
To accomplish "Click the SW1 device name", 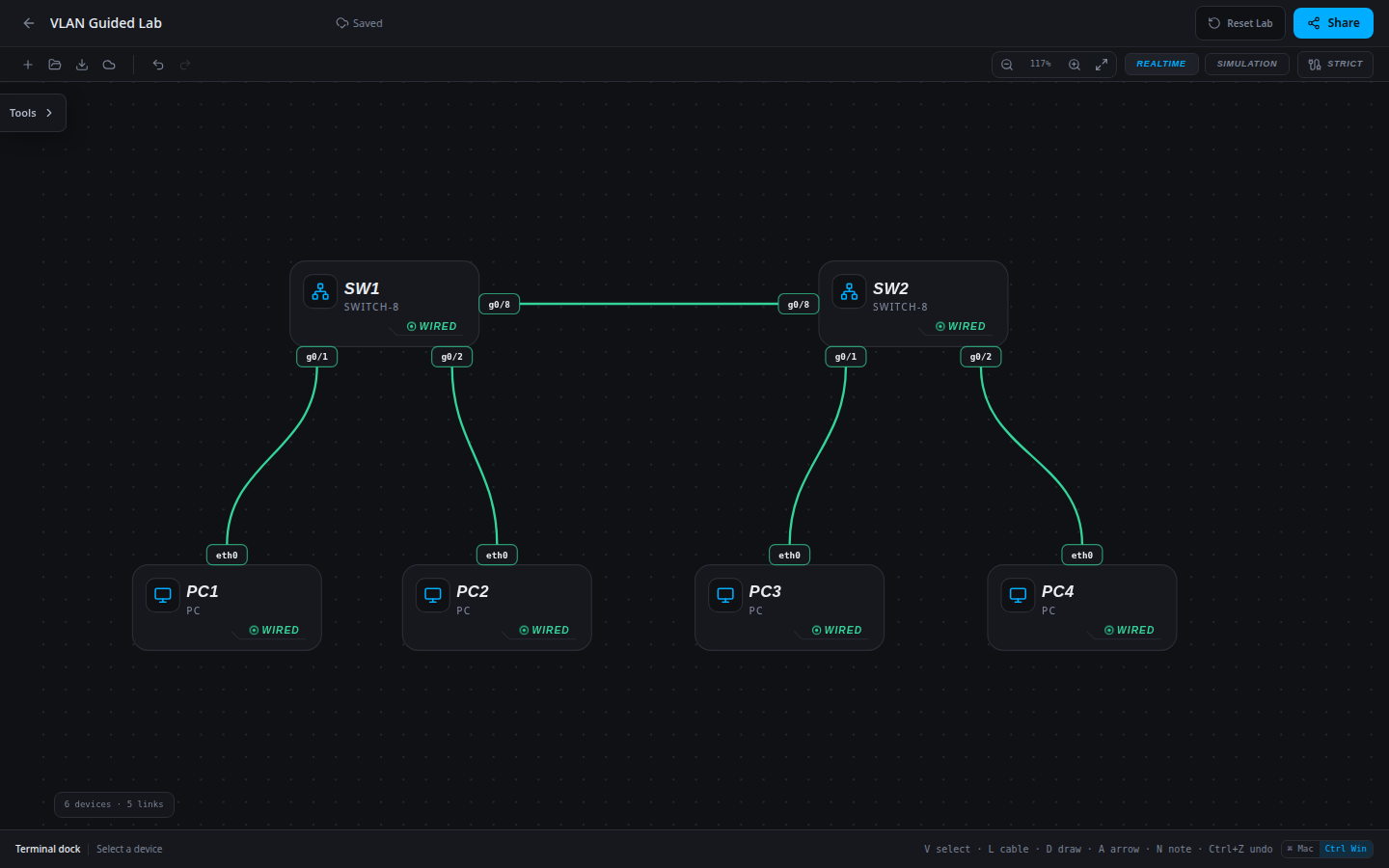I will click(362, 288).
